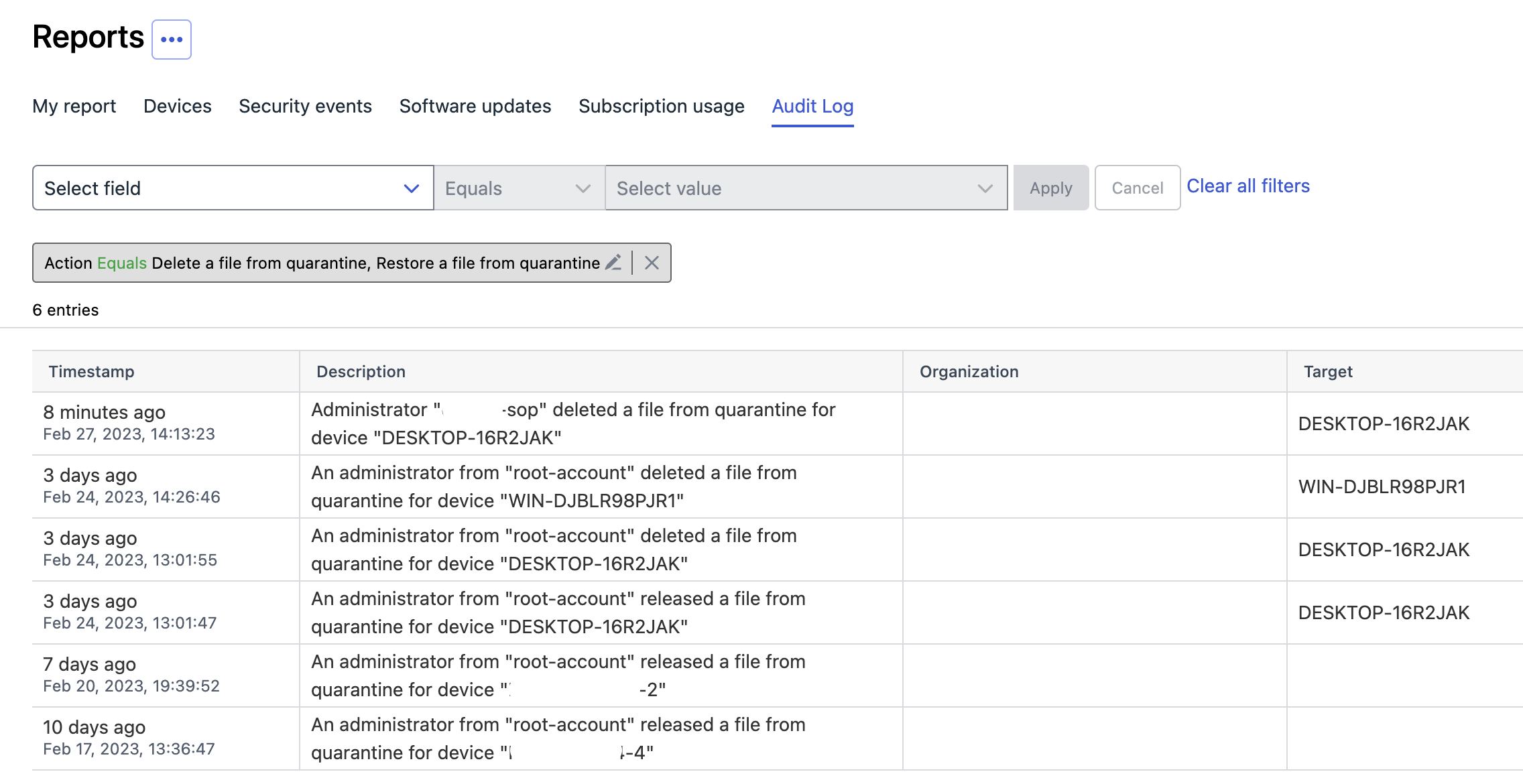1523x784 pixels.
Task: Click description mentioning "-sop" administrator
Action: [573, 423]
